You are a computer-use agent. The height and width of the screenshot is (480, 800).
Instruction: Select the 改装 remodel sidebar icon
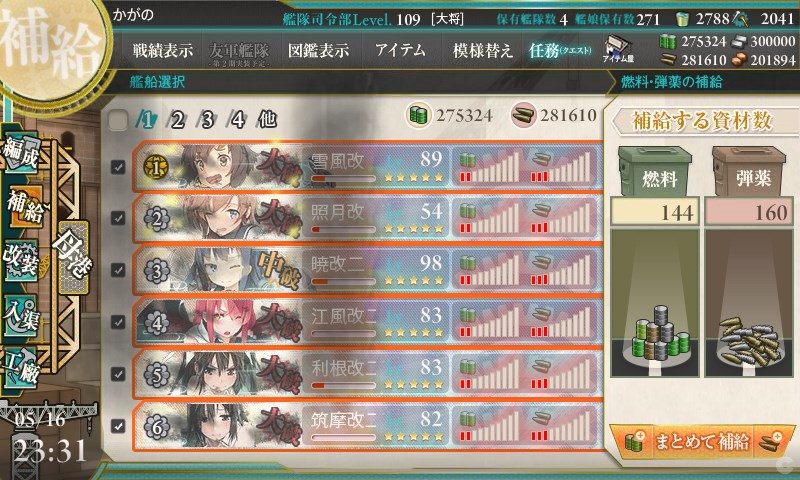pos(21,260)
